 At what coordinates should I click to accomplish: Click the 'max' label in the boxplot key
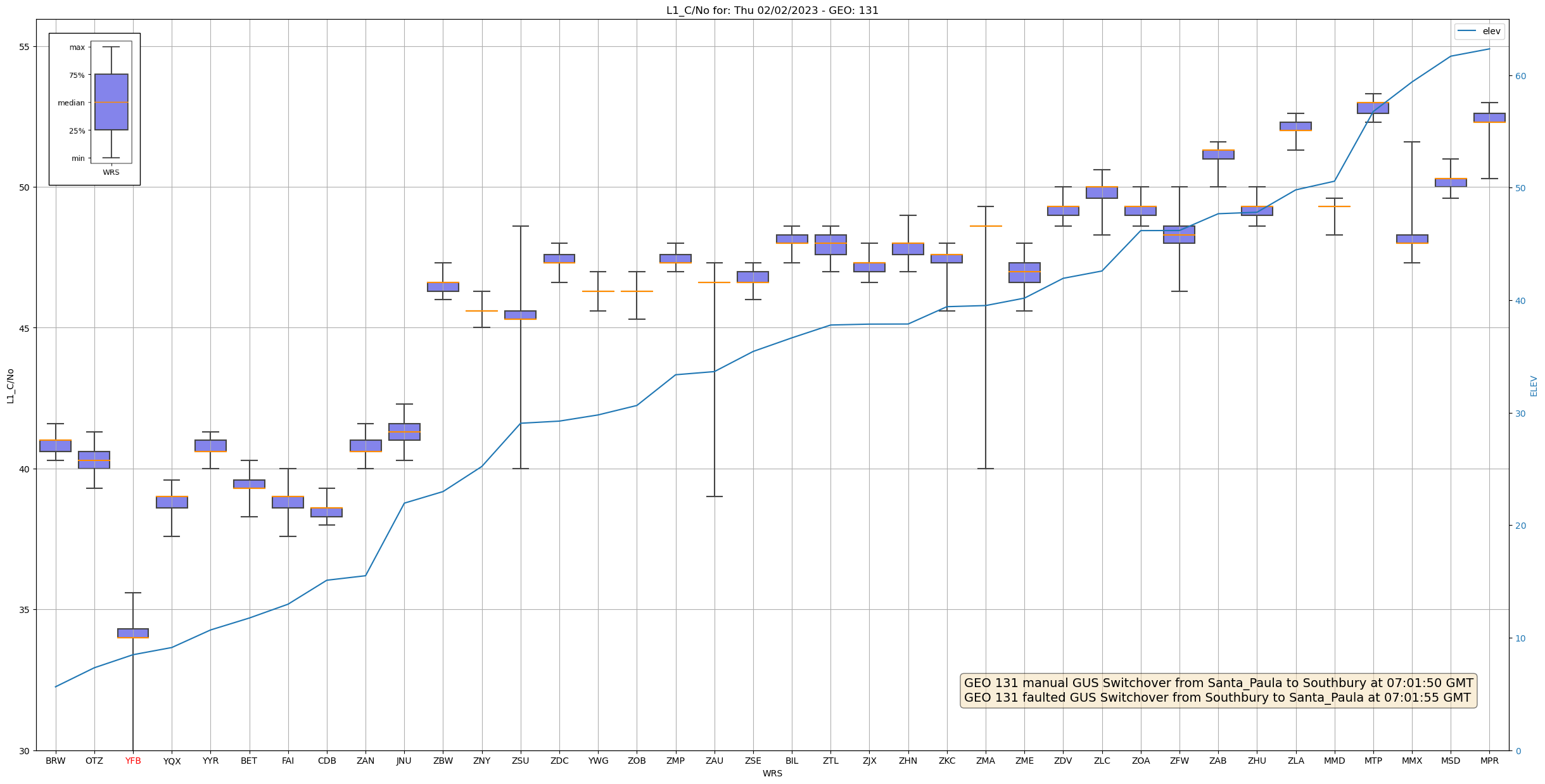click(77, 47)
